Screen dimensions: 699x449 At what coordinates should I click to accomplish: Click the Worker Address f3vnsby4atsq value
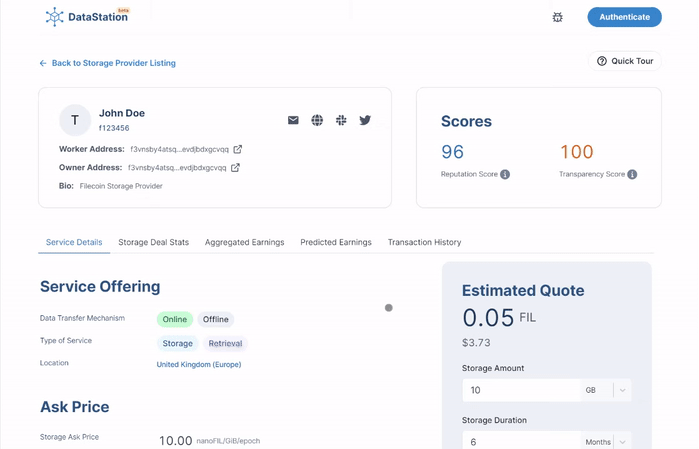pyautogui.click(x=179, y=149)
